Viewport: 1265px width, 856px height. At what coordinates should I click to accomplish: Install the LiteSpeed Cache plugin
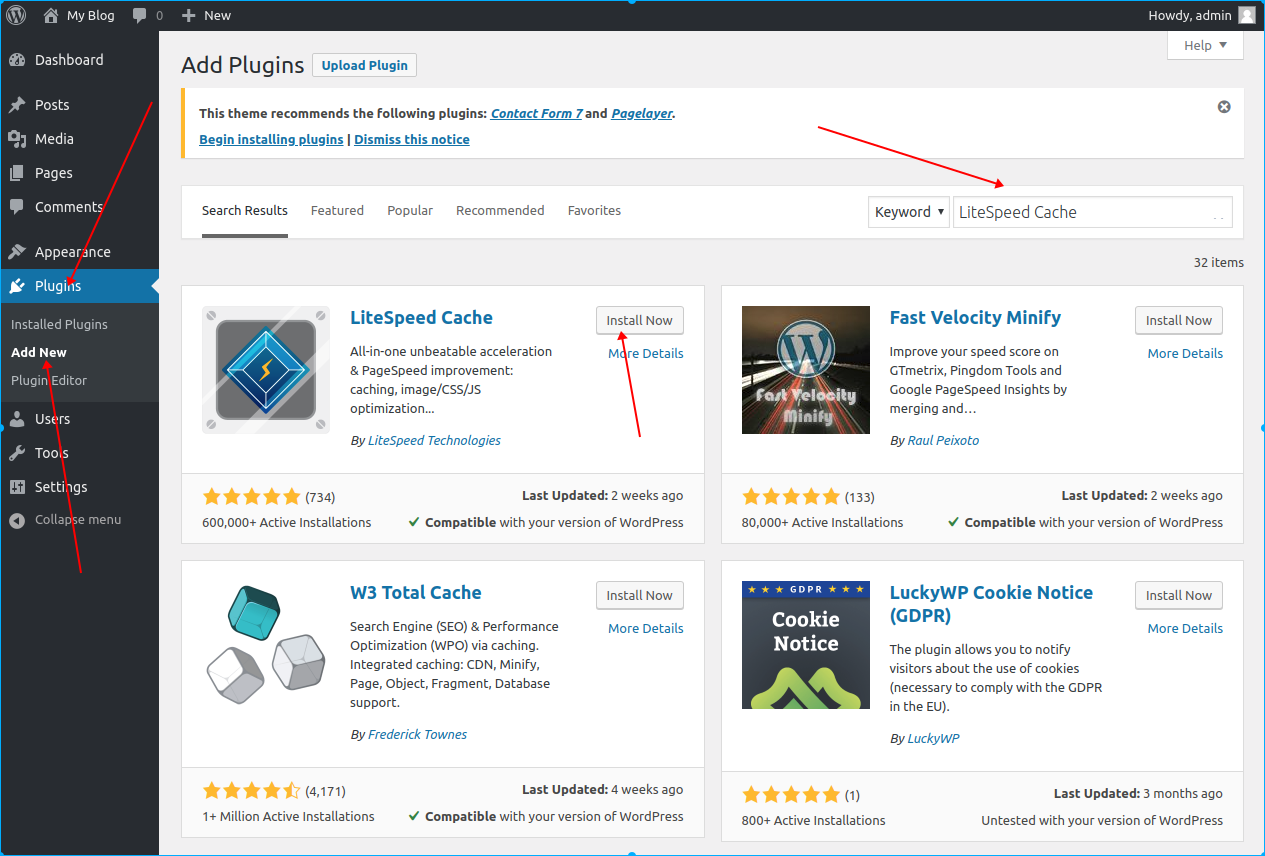click(x=640, y=321)
